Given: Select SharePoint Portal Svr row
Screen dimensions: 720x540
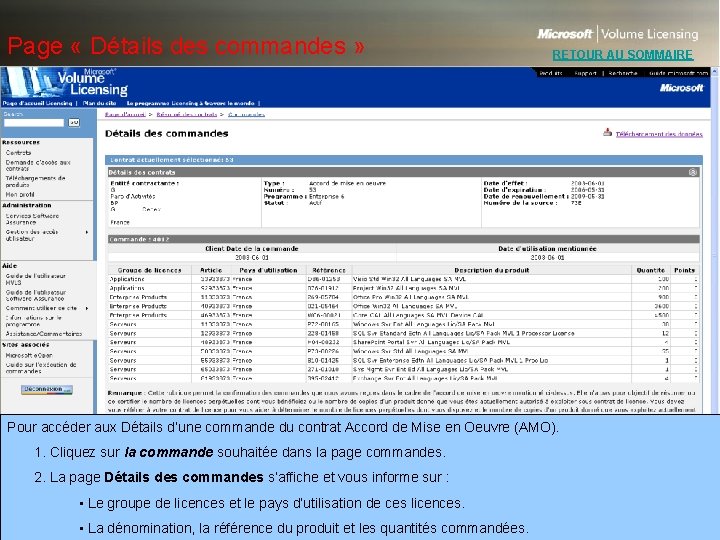Looking at the screenshot, I should tap(404, 342).
